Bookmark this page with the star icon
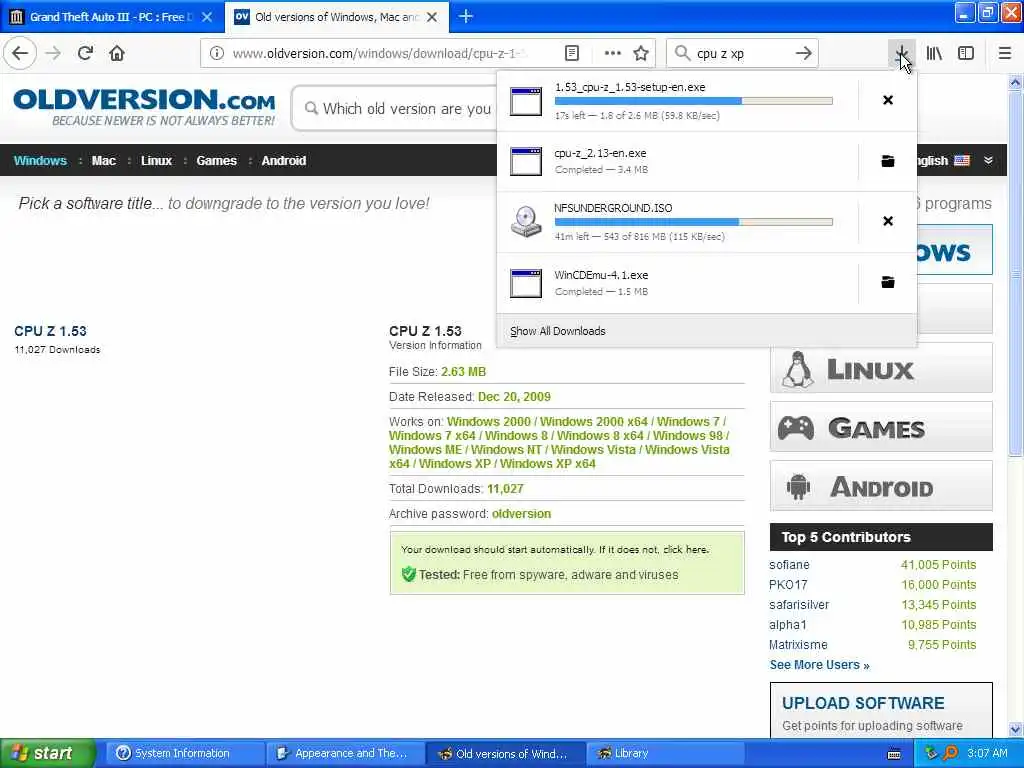The image size is (1024, 768). [x=641, y=53]
